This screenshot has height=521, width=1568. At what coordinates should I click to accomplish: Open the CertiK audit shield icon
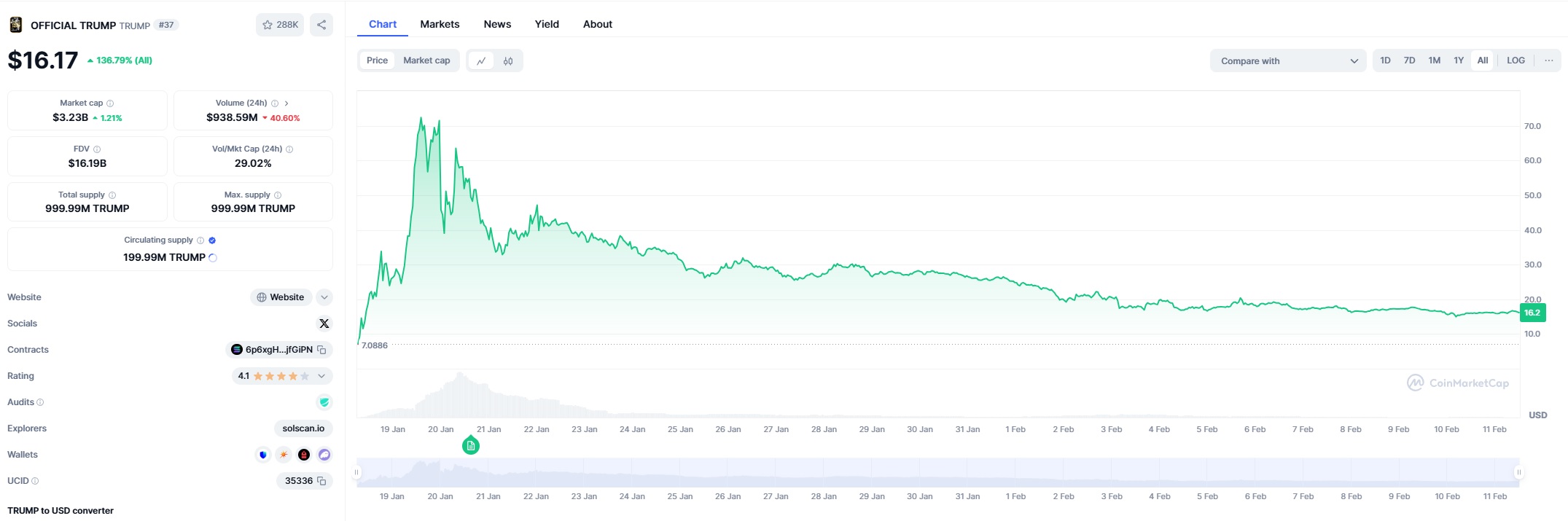click(x=324, y=402)
